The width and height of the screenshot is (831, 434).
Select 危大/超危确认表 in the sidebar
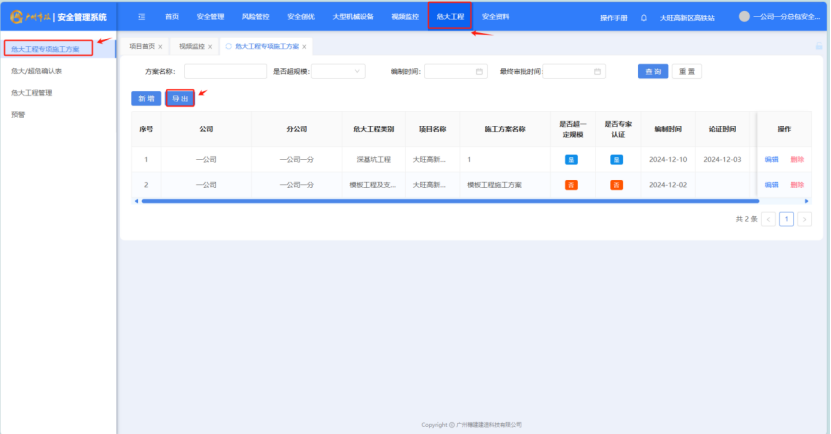(36, 71)
